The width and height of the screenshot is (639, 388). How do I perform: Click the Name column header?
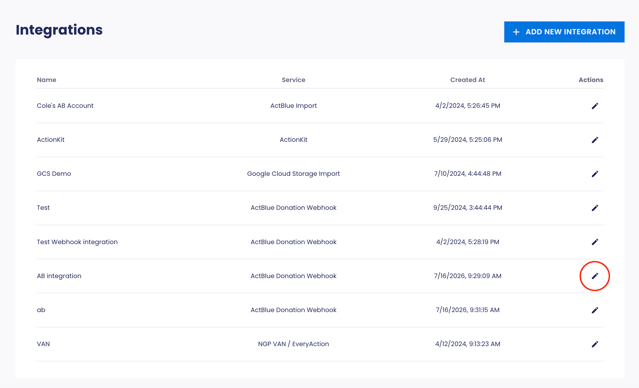coord(46,80)
